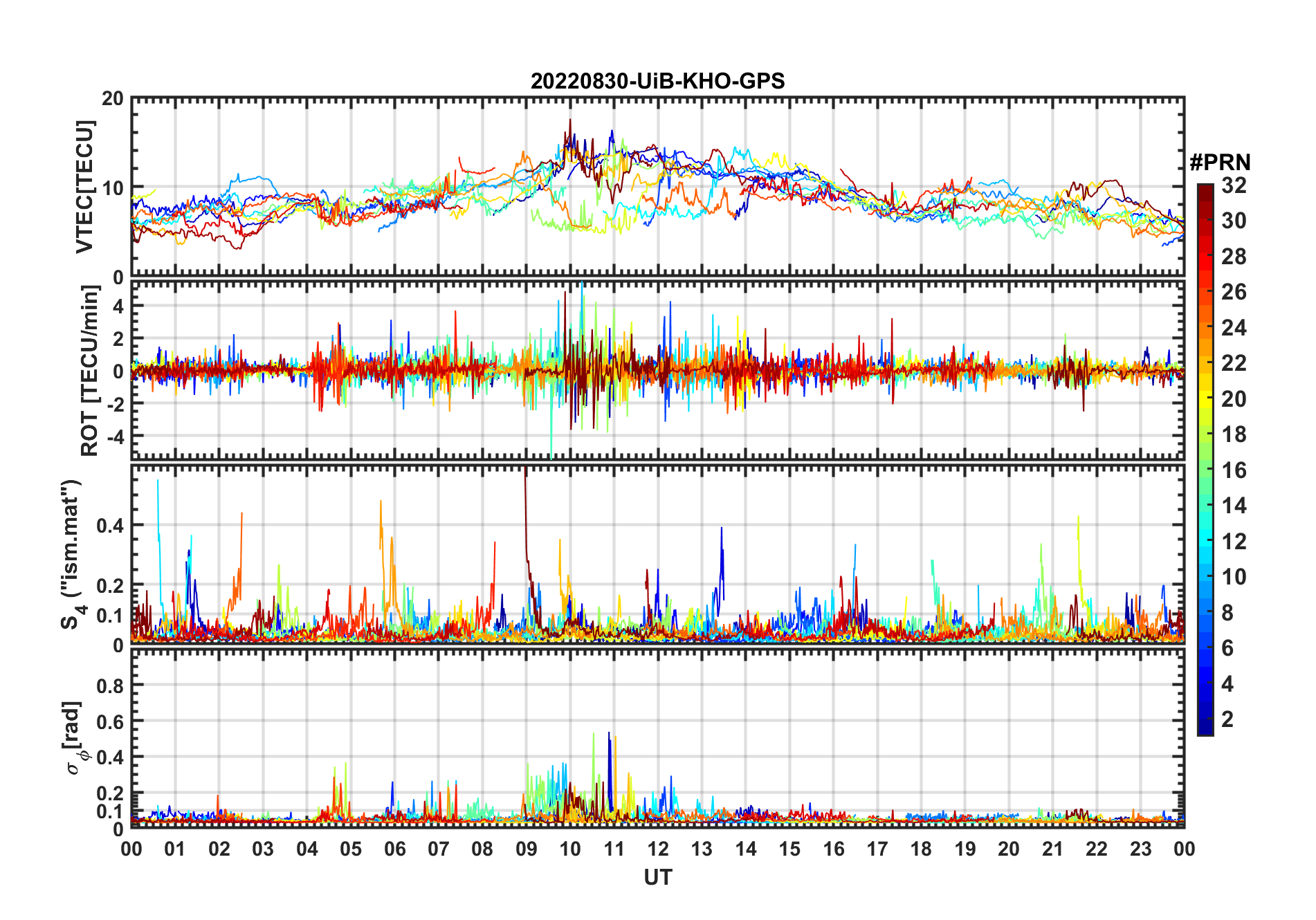This screenshot has width=1316, height=920.
Task: Click the dark red S4 spike at 09 UT
Action: coord(526,512)
